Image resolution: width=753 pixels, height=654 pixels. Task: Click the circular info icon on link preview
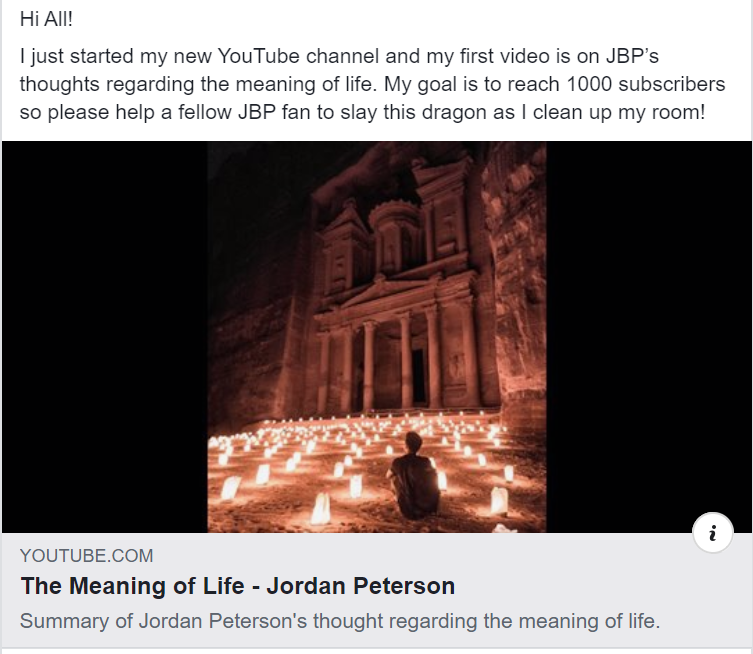713,533
